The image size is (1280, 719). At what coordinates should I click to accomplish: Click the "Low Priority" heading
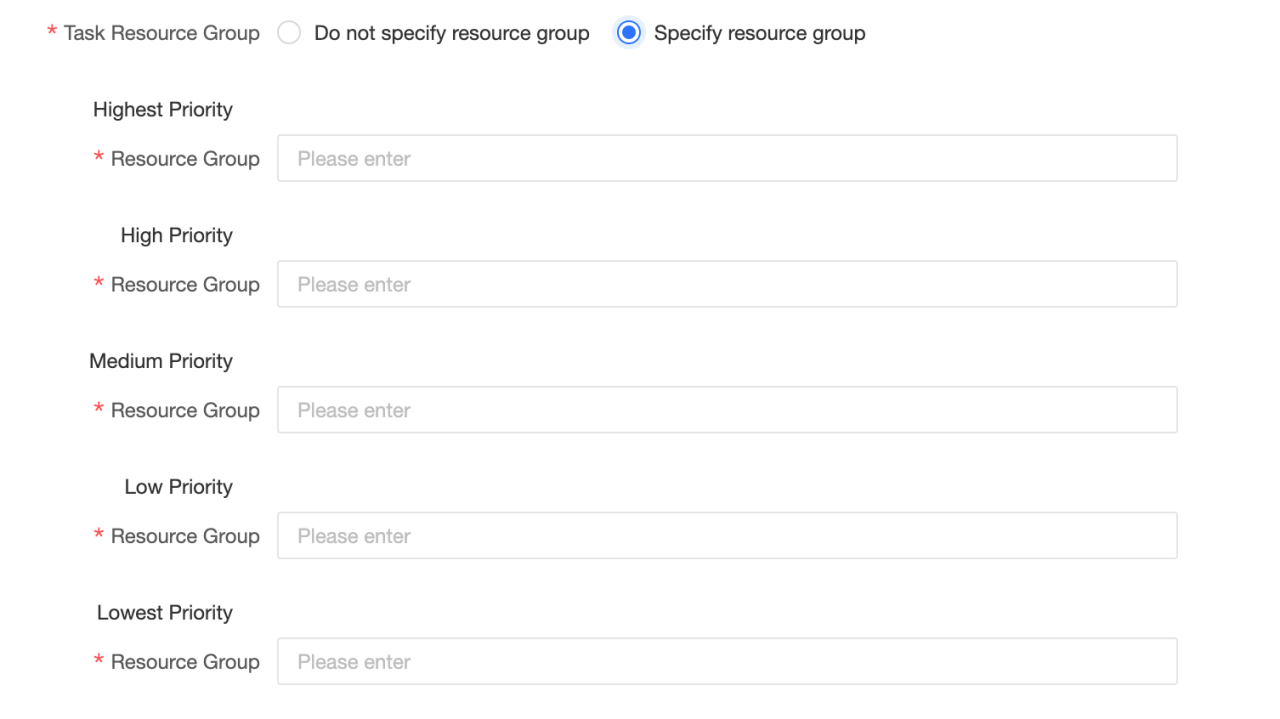click(178, 488)
